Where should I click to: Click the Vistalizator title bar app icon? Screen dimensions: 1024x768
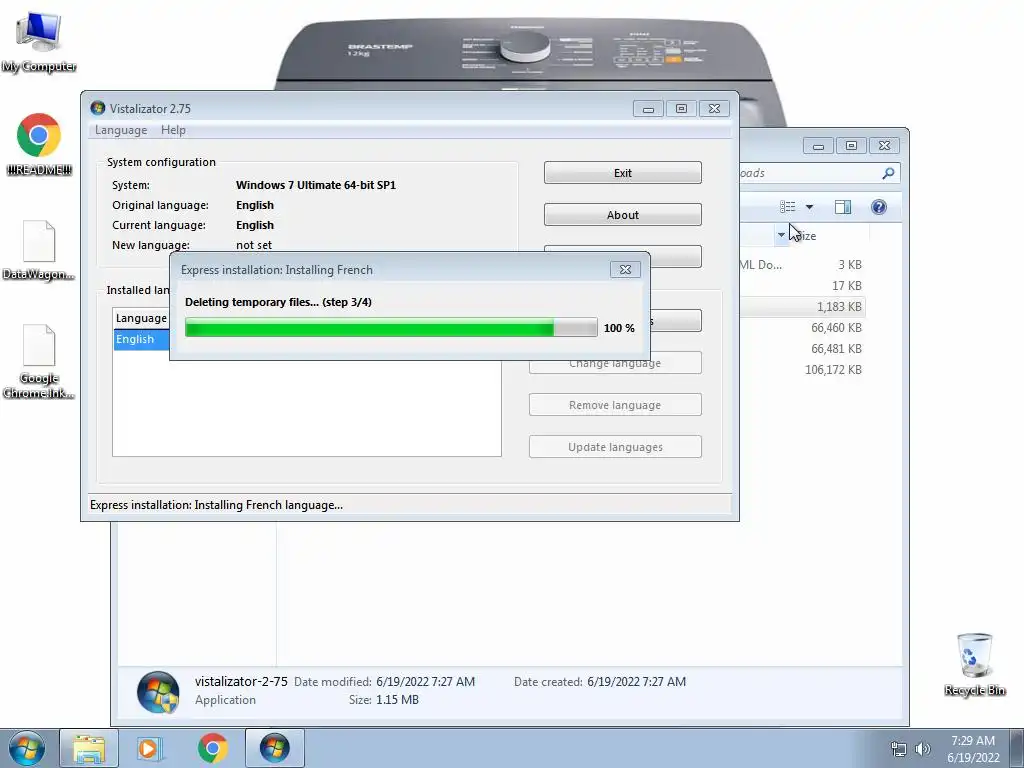coord(98,108)
